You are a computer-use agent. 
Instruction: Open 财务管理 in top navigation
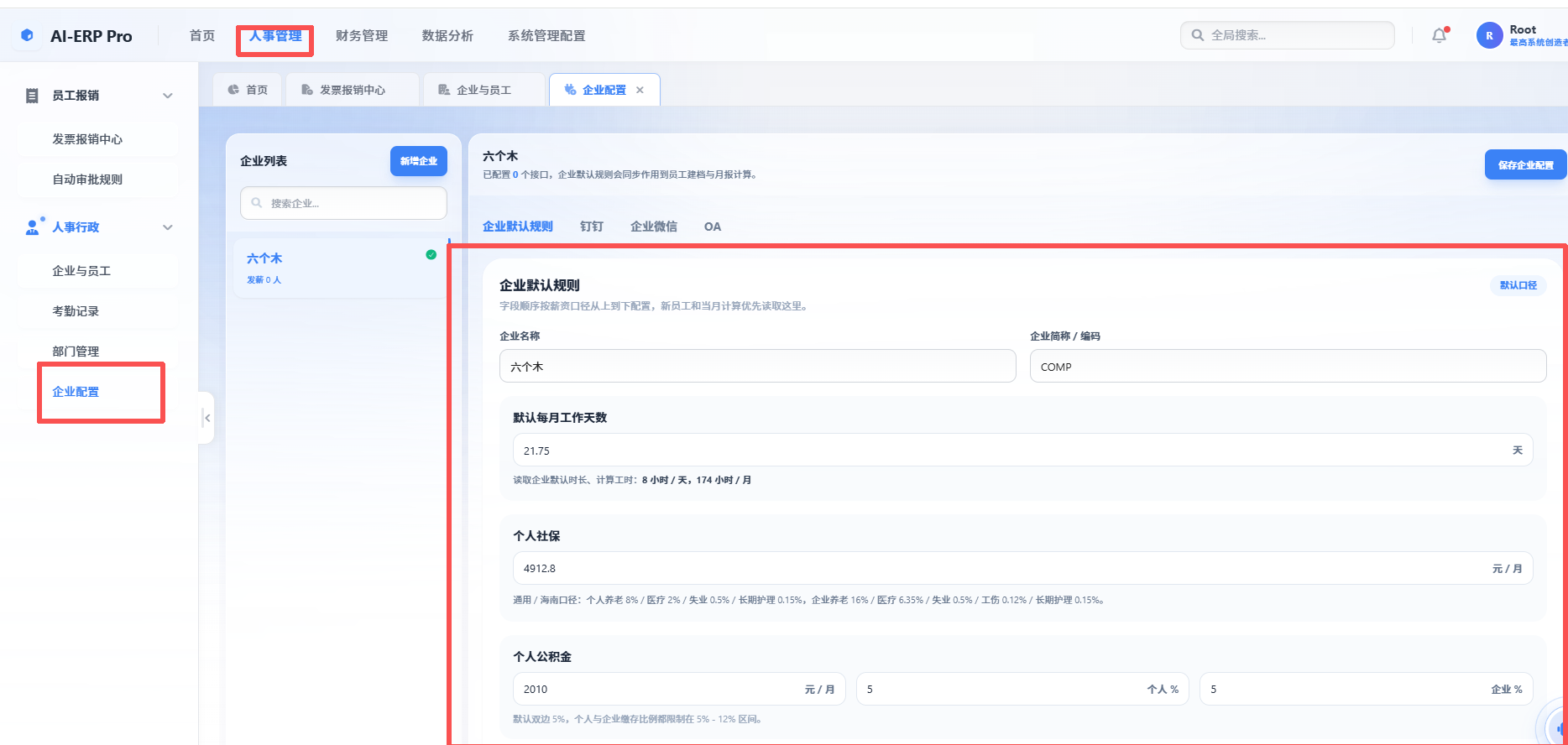362,35
